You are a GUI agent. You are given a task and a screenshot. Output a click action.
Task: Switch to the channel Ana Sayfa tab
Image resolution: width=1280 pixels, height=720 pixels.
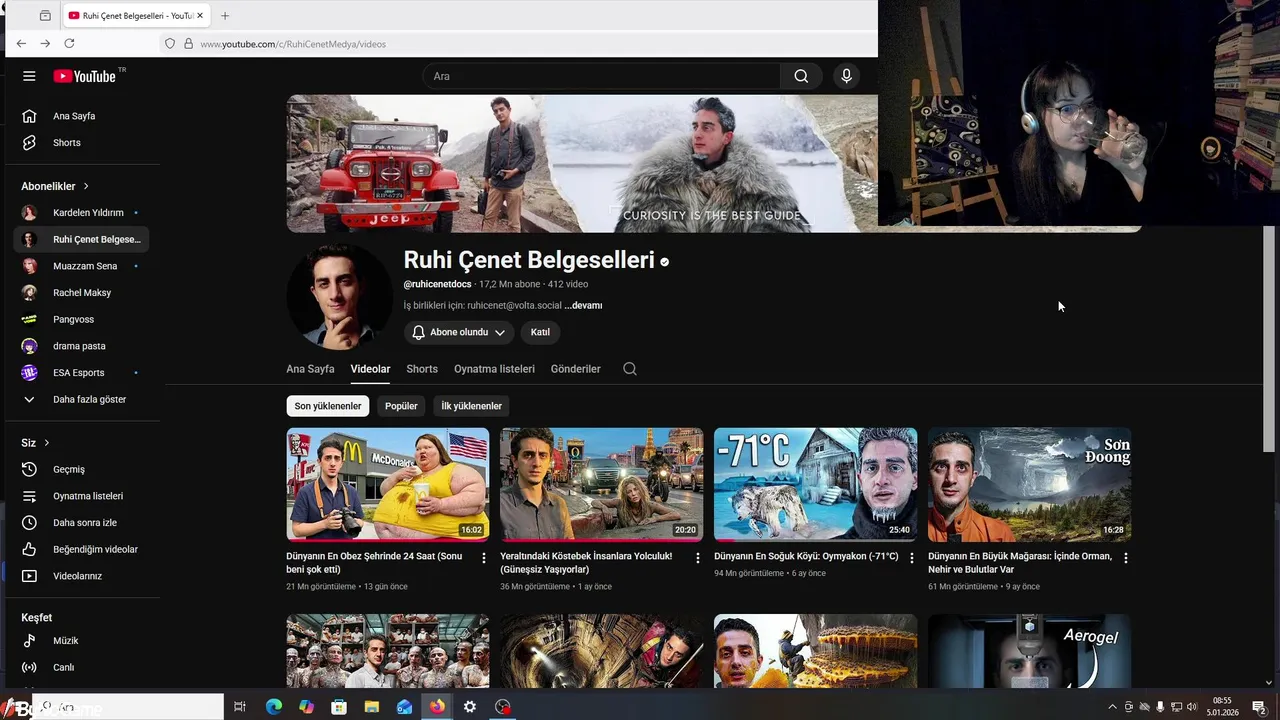pyautogui.click(x=310, y=369)
